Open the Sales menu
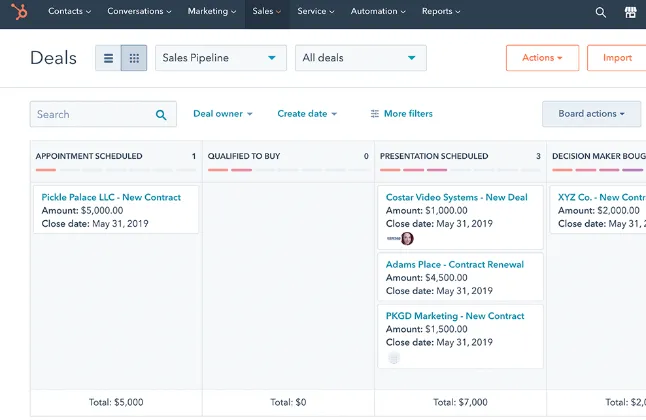The image size is (646, 420). (x=267, y=12)
